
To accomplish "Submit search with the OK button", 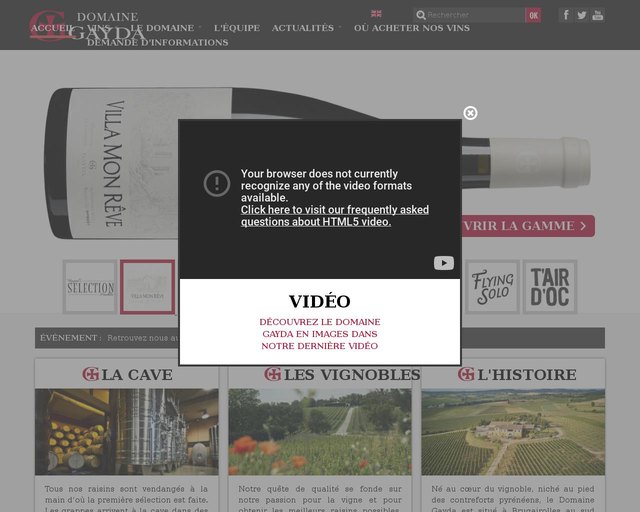I will click(x=533, y=16).
